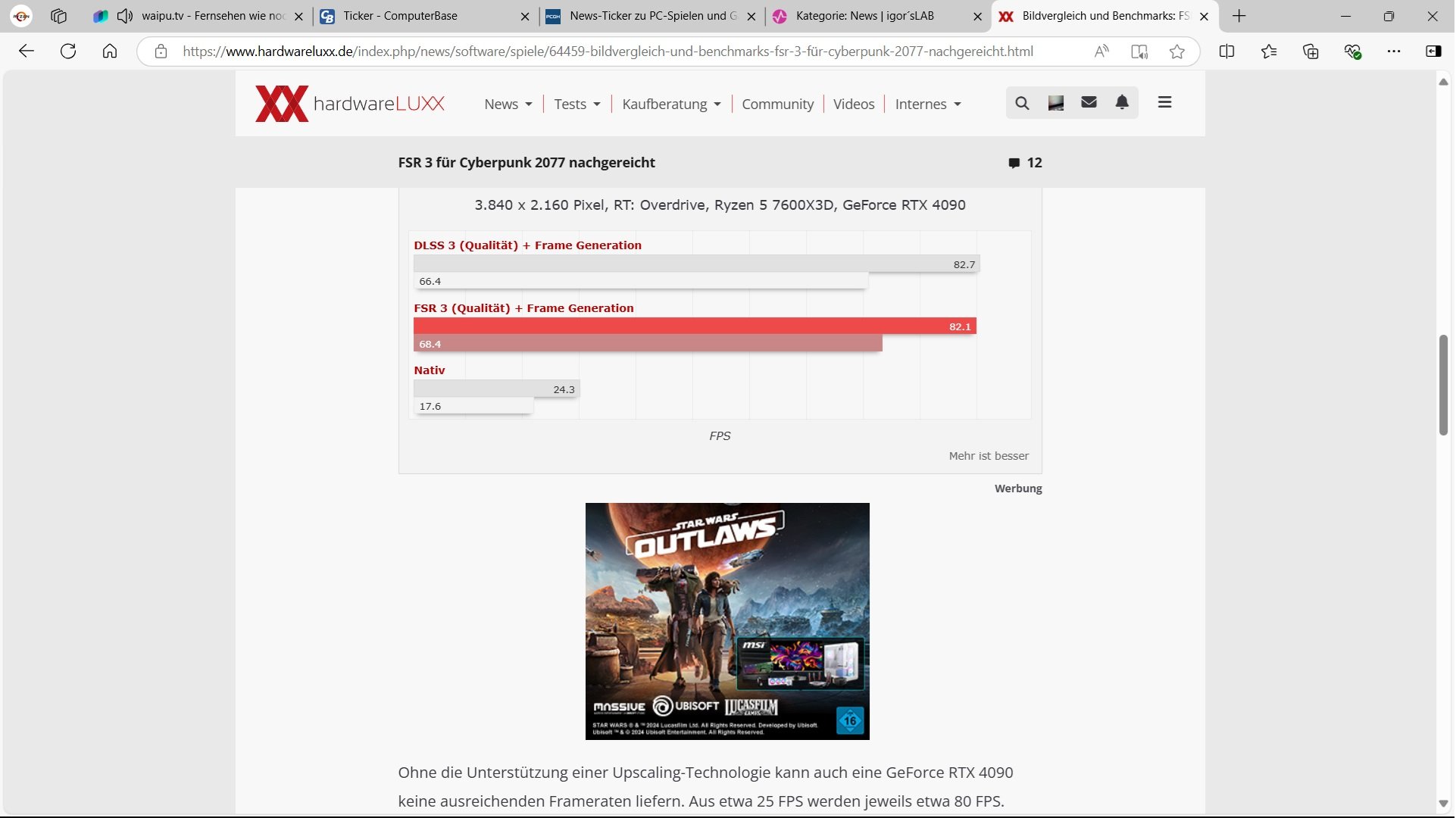Toggle Edge split screen icon
Viewport: 1456px width, 818px height.
[1227, 52]
